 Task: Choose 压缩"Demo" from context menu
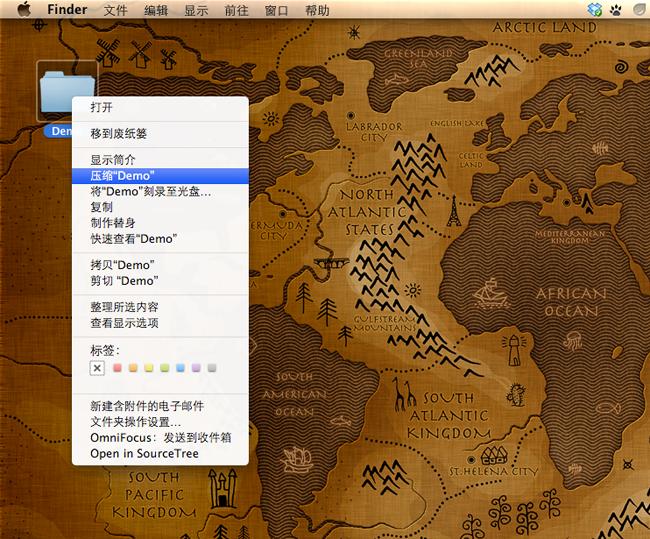(160, 176)
